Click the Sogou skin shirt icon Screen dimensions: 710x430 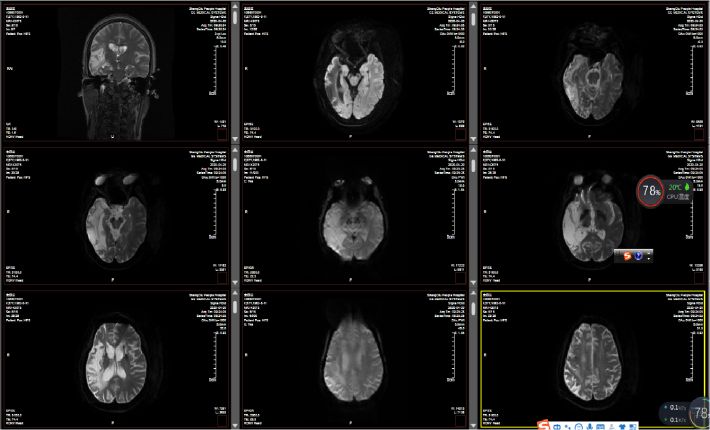623,426
